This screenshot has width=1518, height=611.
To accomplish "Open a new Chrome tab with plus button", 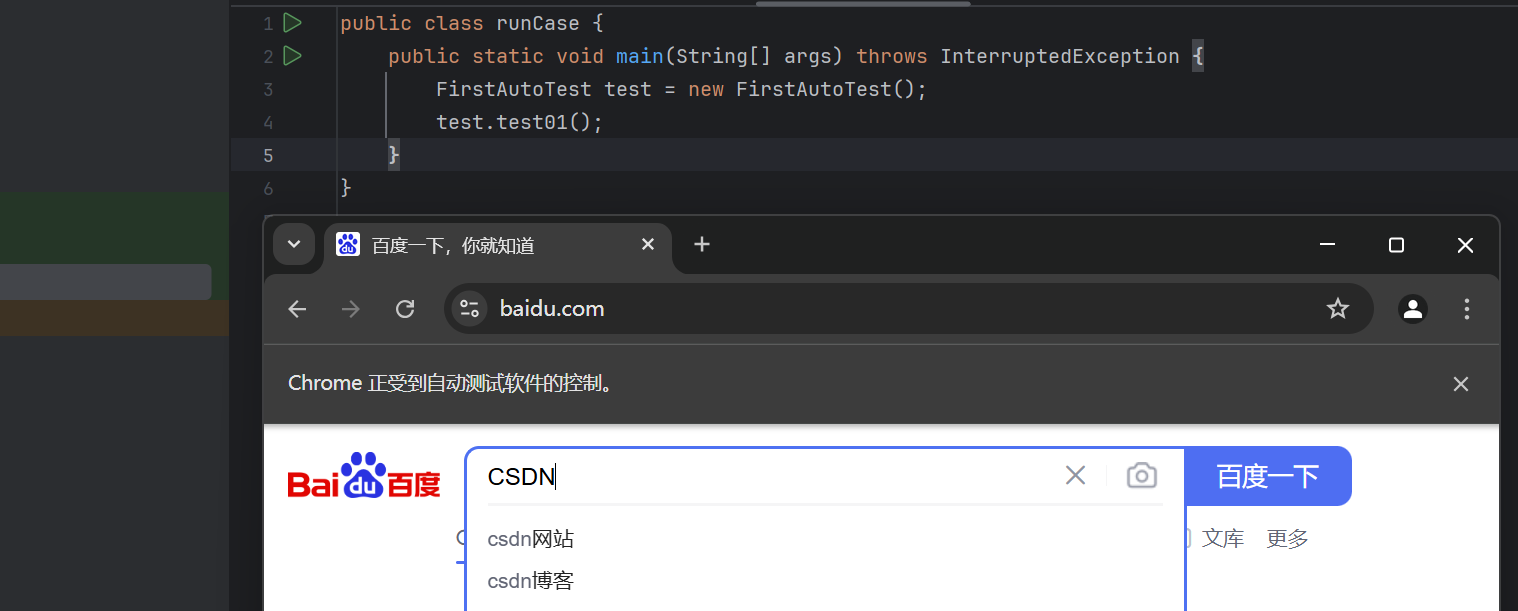I will click(702, 244).
